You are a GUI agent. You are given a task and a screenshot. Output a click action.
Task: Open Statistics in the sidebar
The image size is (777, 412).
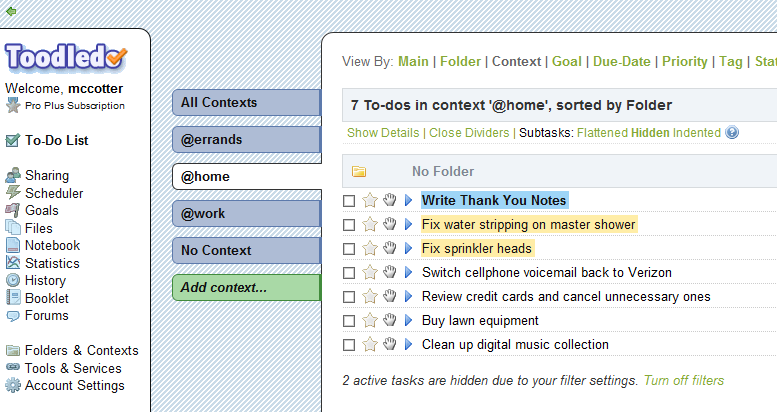click(x=52, y=263)
